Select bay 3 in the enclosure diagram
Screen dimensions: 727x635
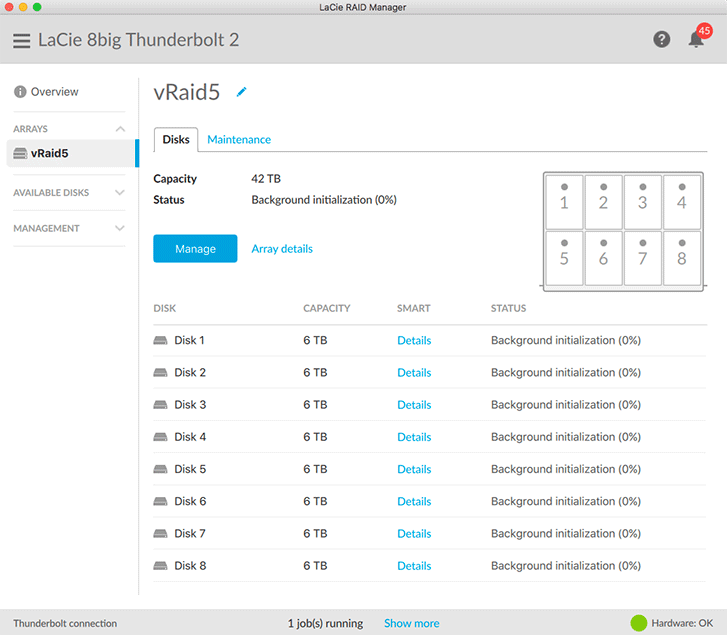coord(643,202)
